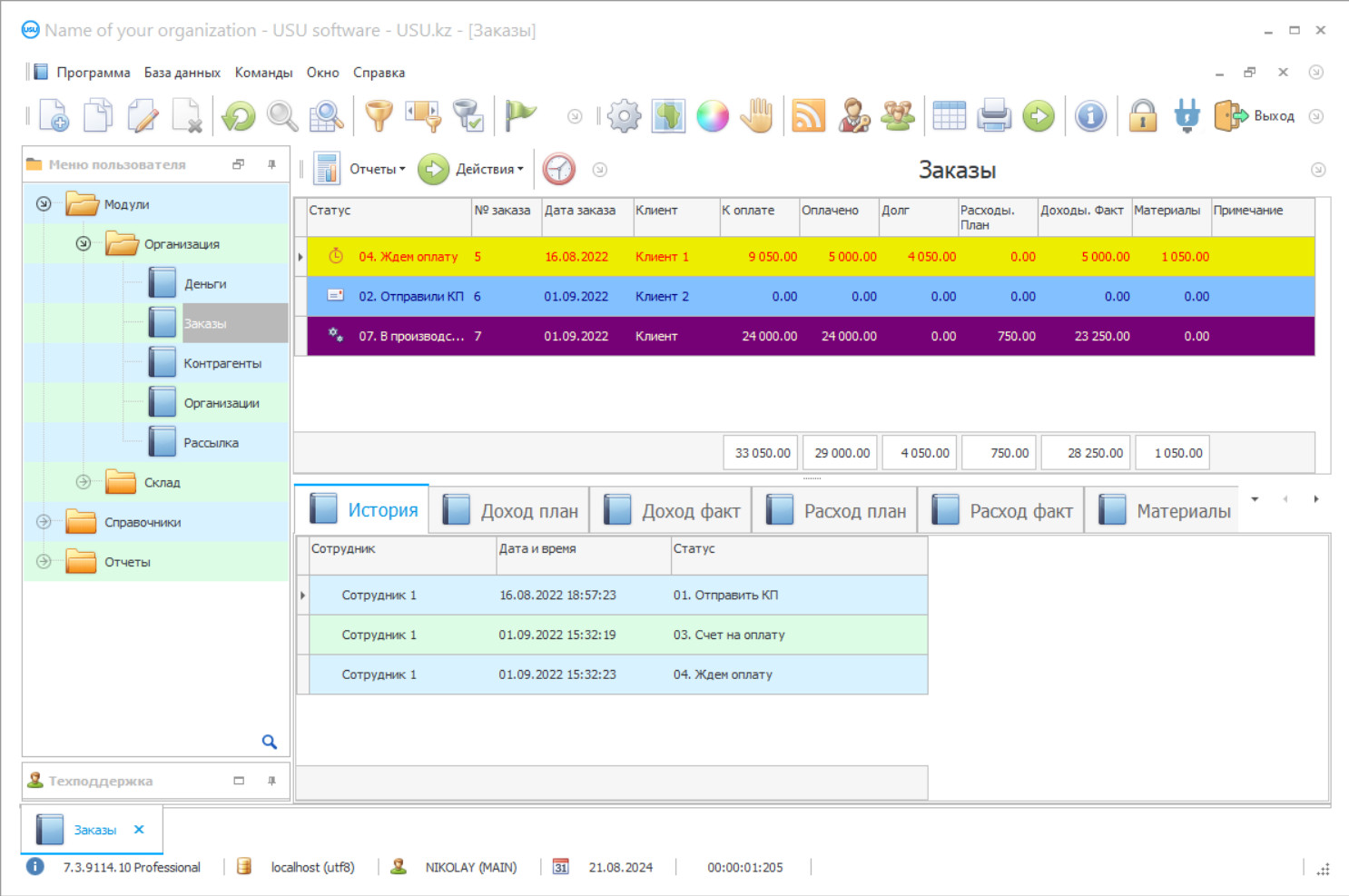
Task: Click the RSS feed orange icon
Action: click(x=808, y=116)
